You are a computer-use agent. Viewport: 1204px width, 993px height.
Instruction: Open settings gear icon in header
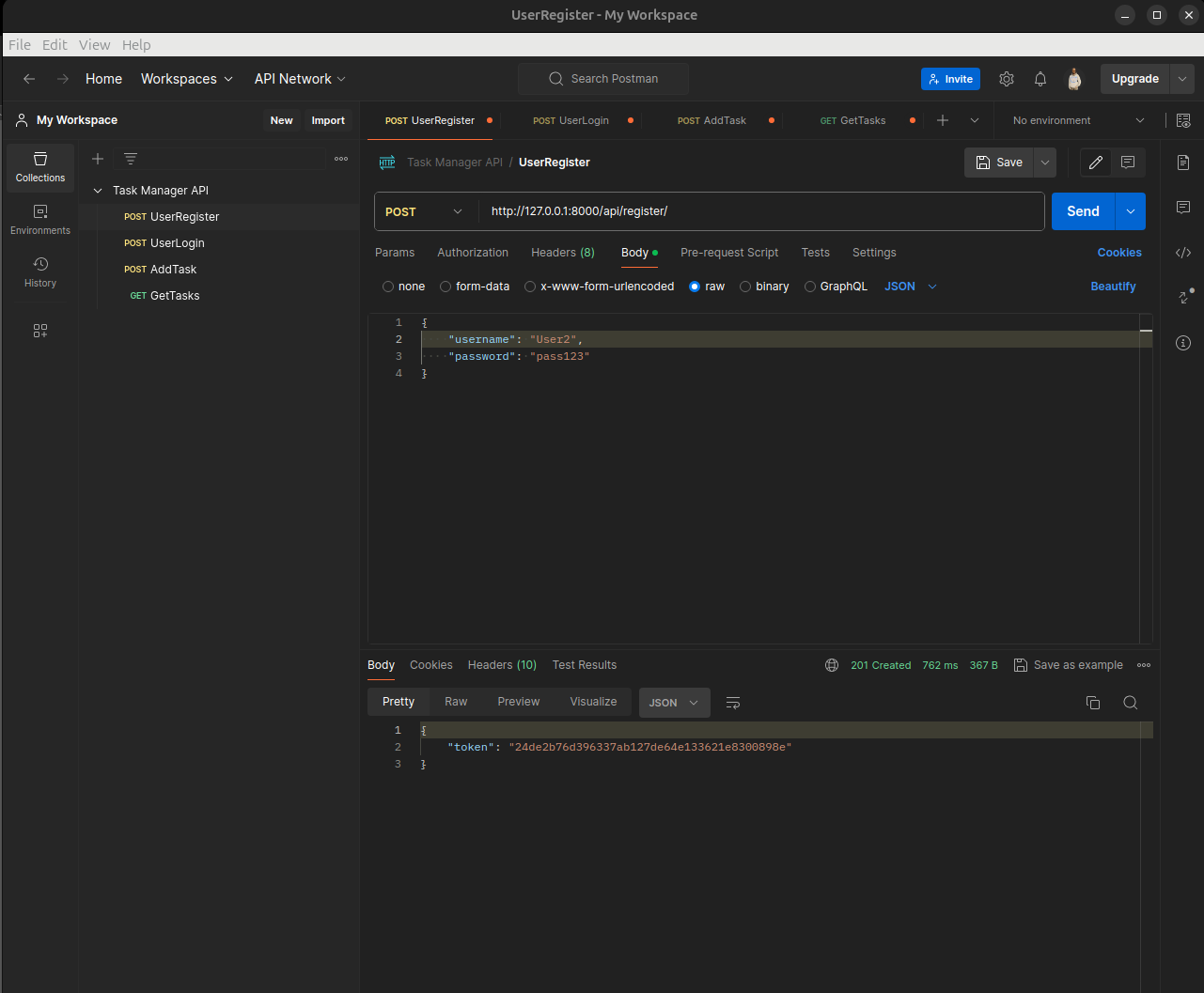(x=1007, y=79)
